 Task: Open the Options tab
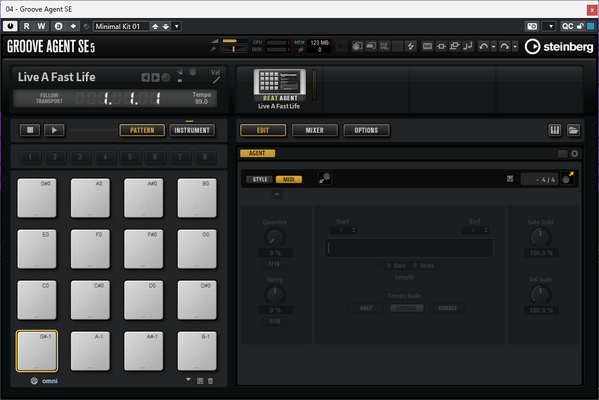[x=366, y=130]
